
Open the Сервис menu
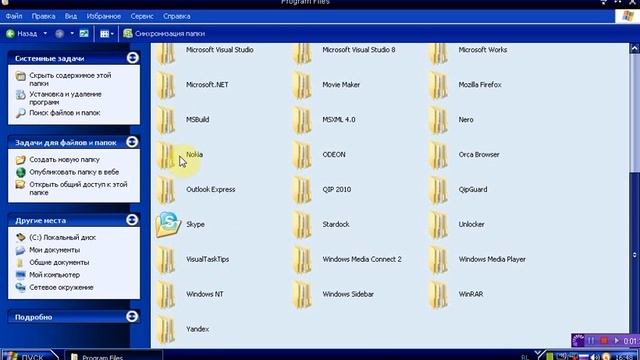[142, 16]
